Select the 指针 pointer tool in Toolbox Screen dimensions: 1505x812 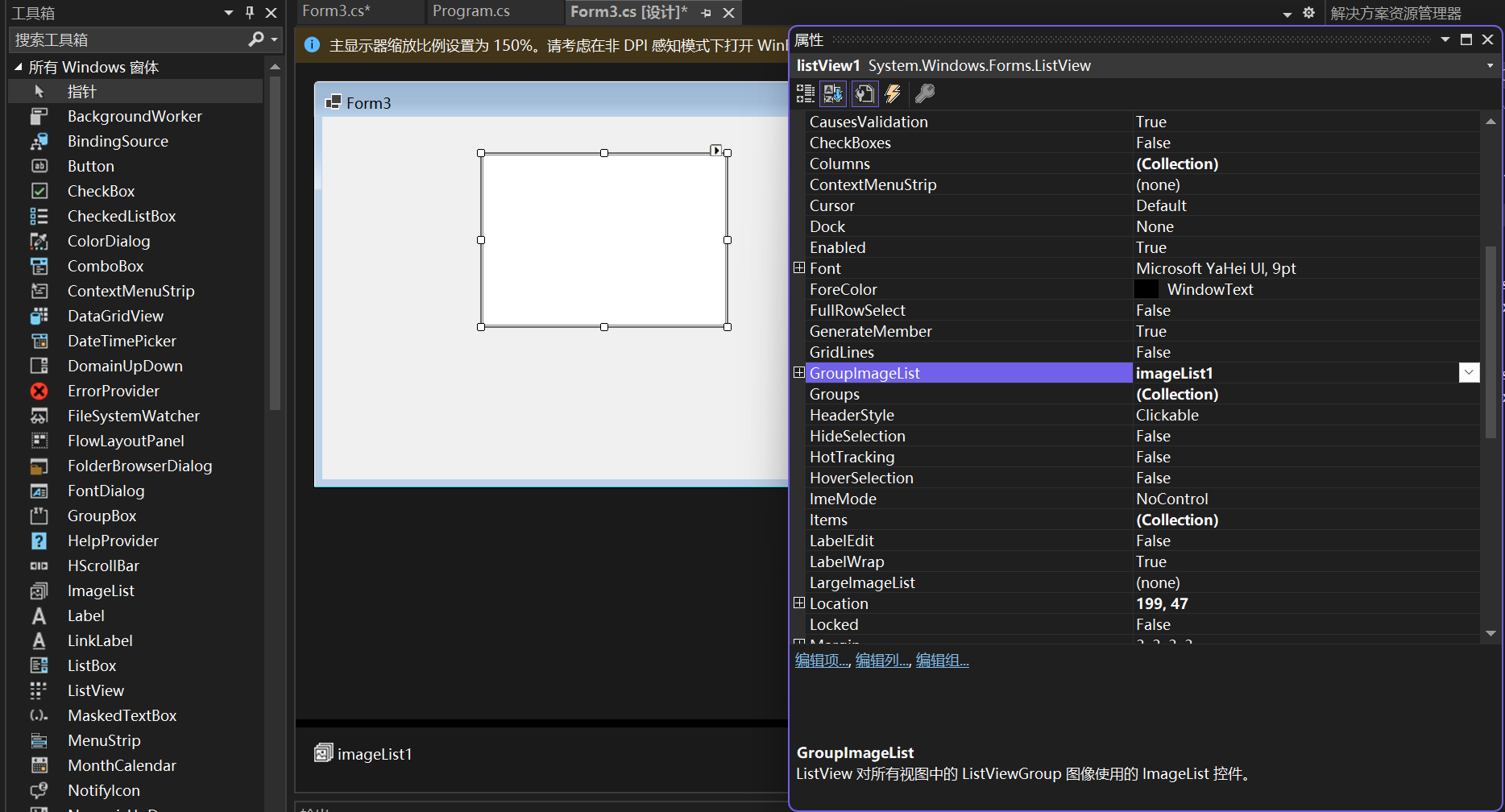click(81, 91)
